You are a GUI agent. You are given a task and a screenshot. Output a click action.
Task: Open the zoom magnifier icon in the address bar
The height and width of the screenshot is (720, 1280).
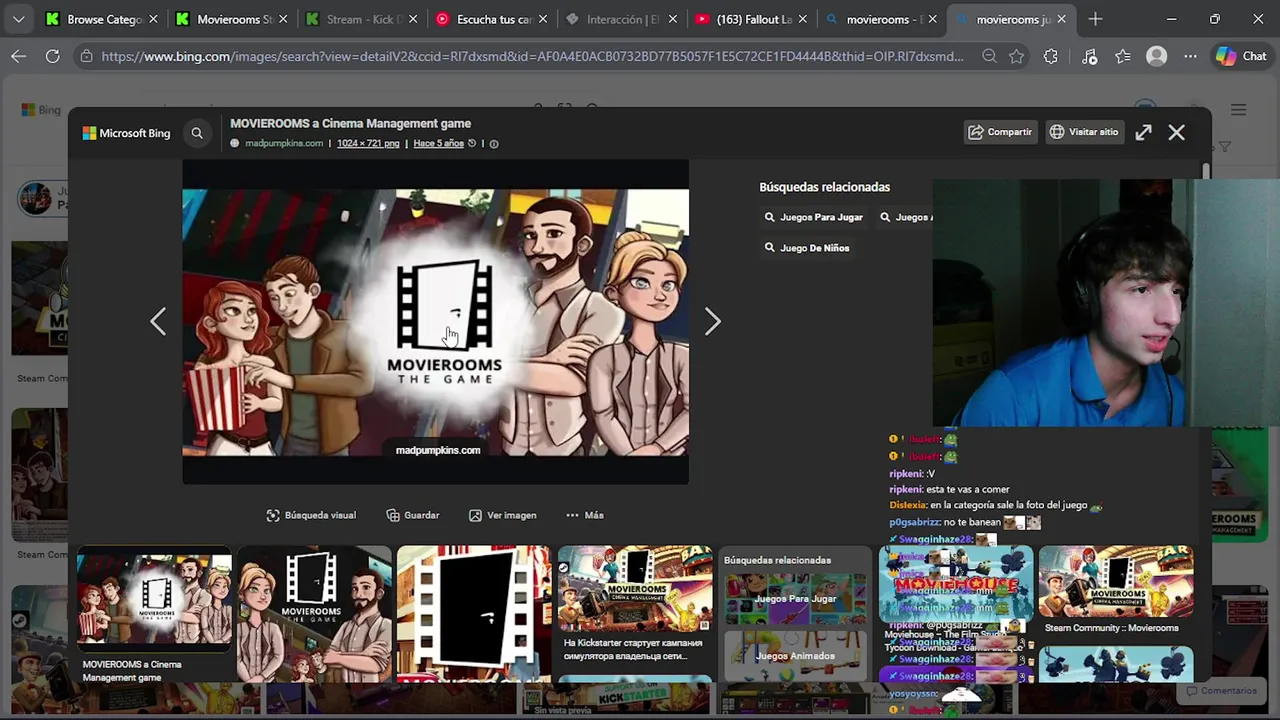(989, 57)
